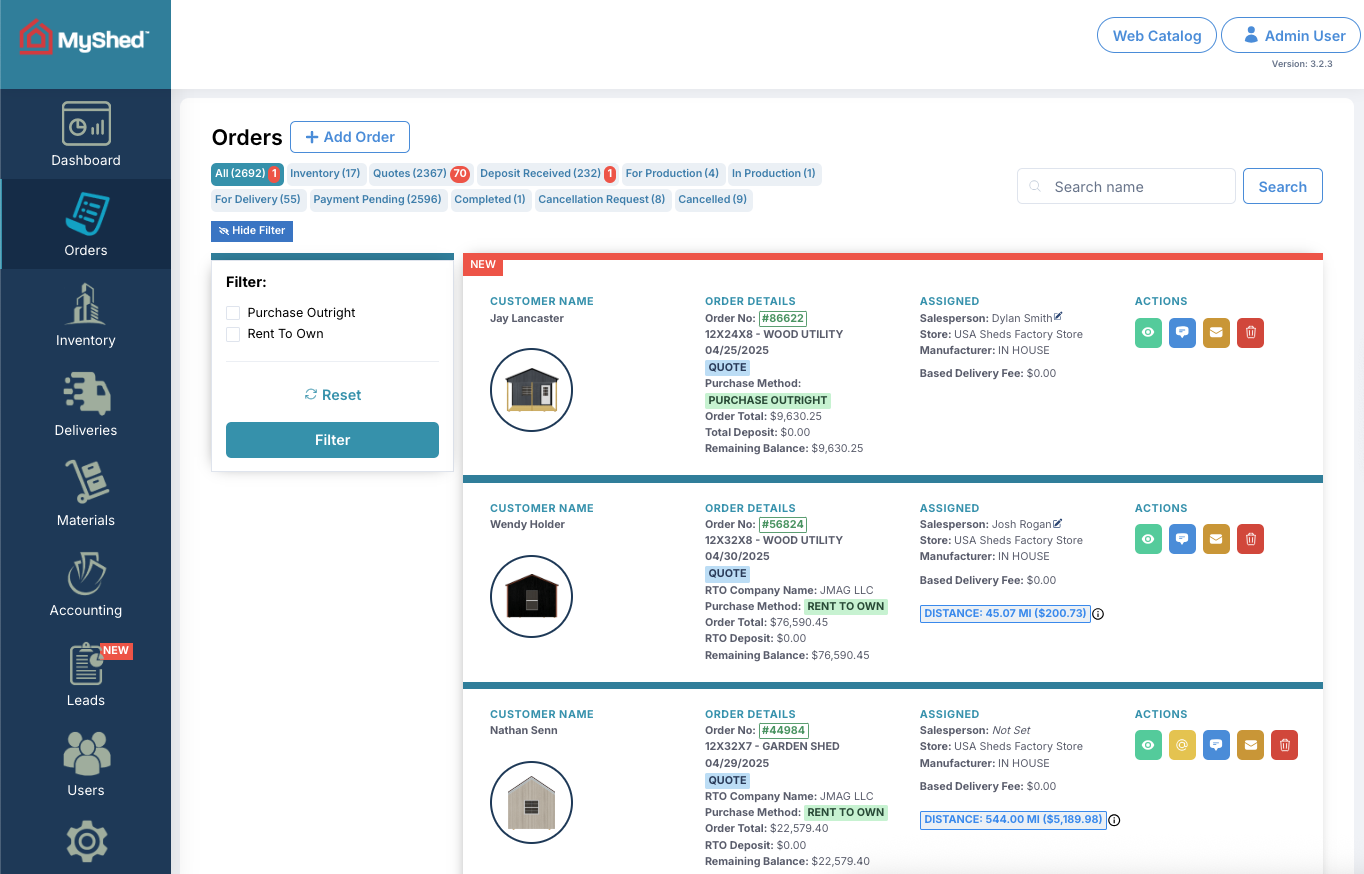1364x874 pixels.
Task: View Jay Lancaster's order details via eye icon
Action: click(x=1148, y=333)
